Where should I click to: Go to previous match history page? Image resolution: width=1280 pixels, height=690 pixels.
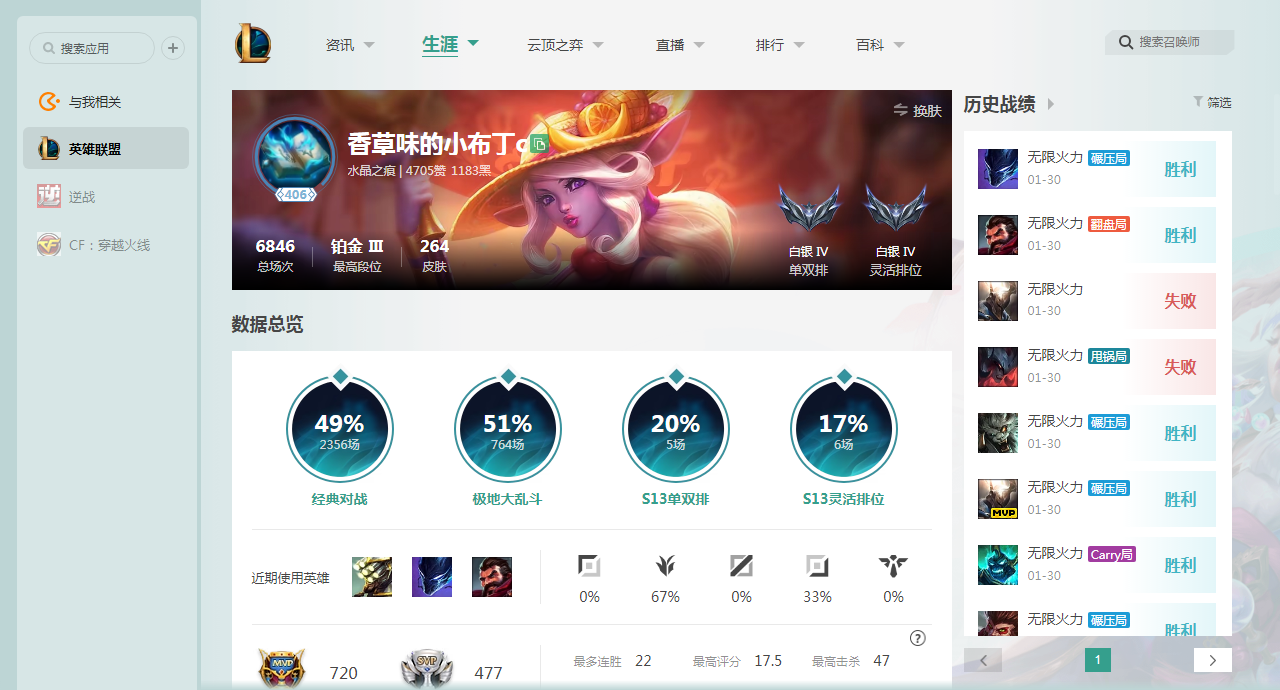pyautogui.click(x=983, y=660)
